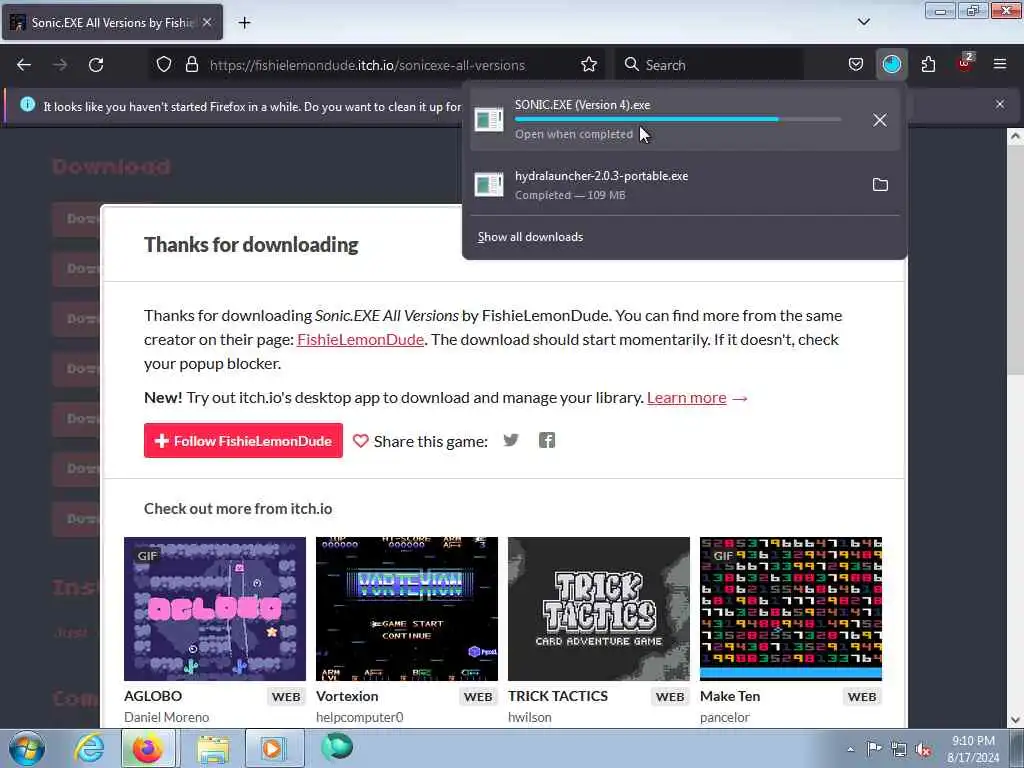
Task: Share this game on Facebook
Action: (x=547, y=441)
